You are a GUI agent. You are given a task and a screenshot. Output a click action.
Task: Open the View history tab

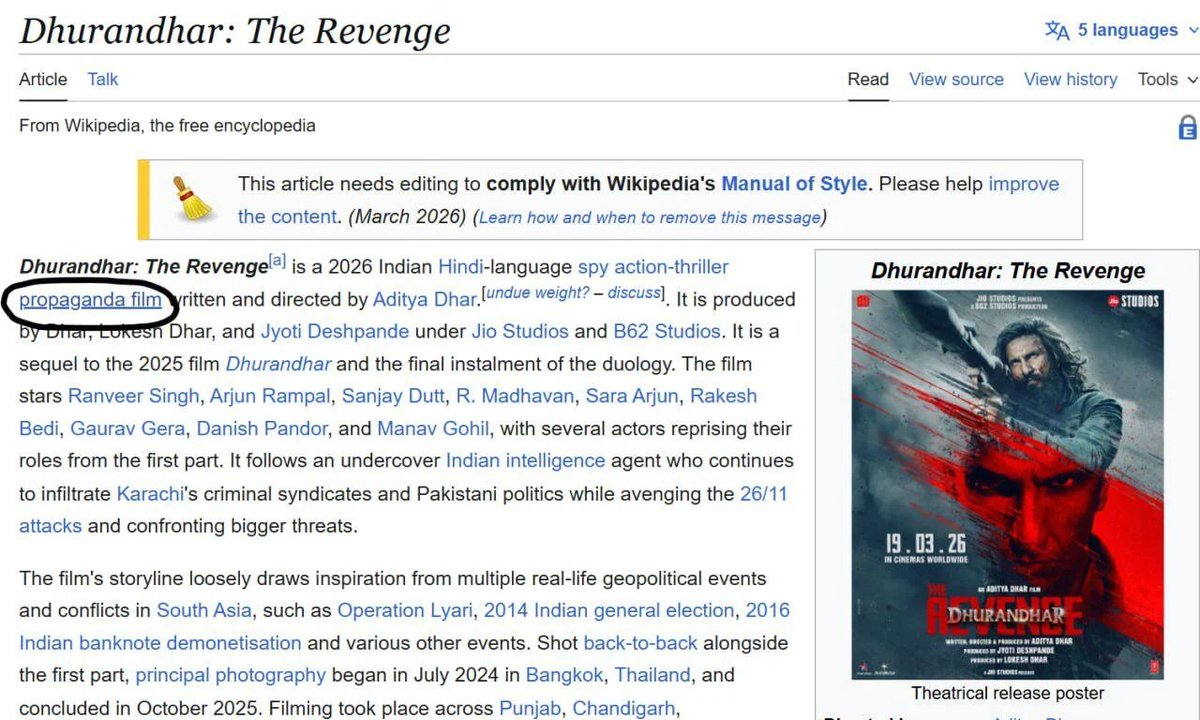pyautogui.click(x=1070, y=79)
